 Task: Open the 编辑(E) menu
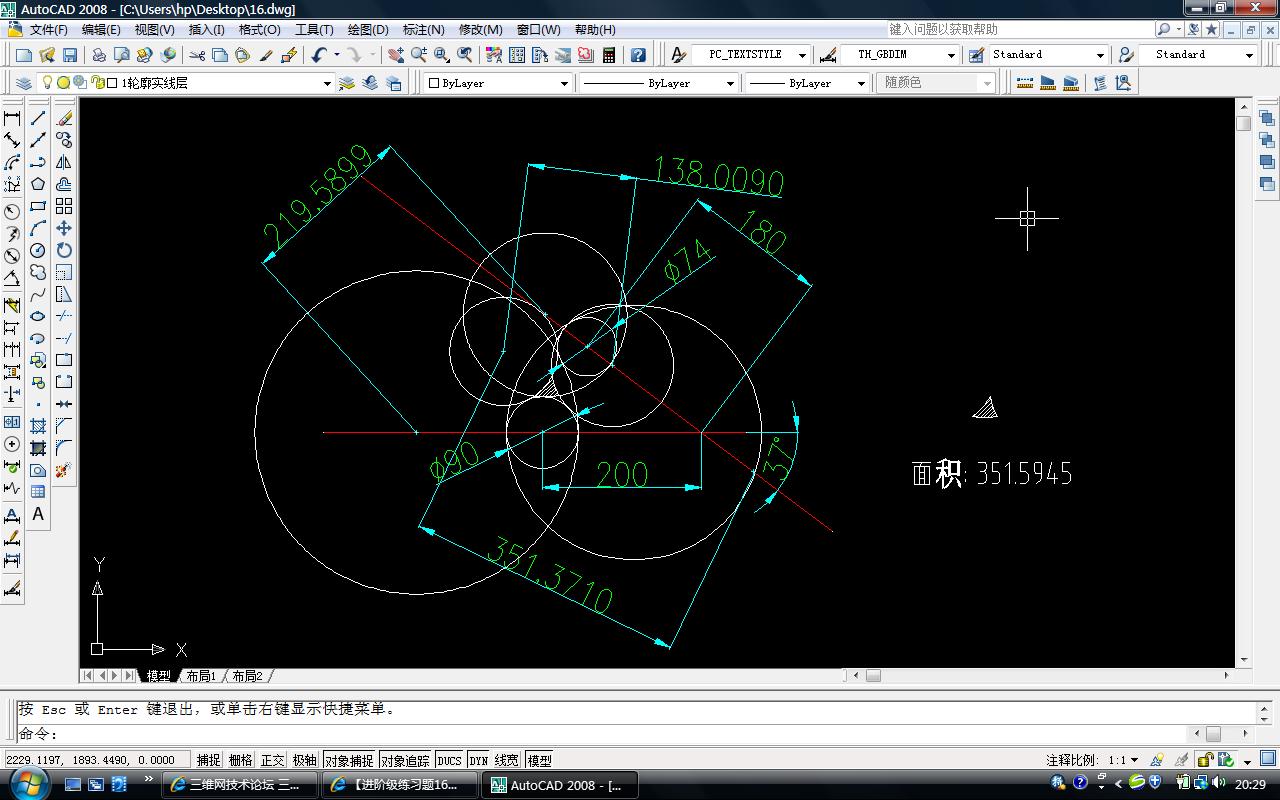click(101, 30)
